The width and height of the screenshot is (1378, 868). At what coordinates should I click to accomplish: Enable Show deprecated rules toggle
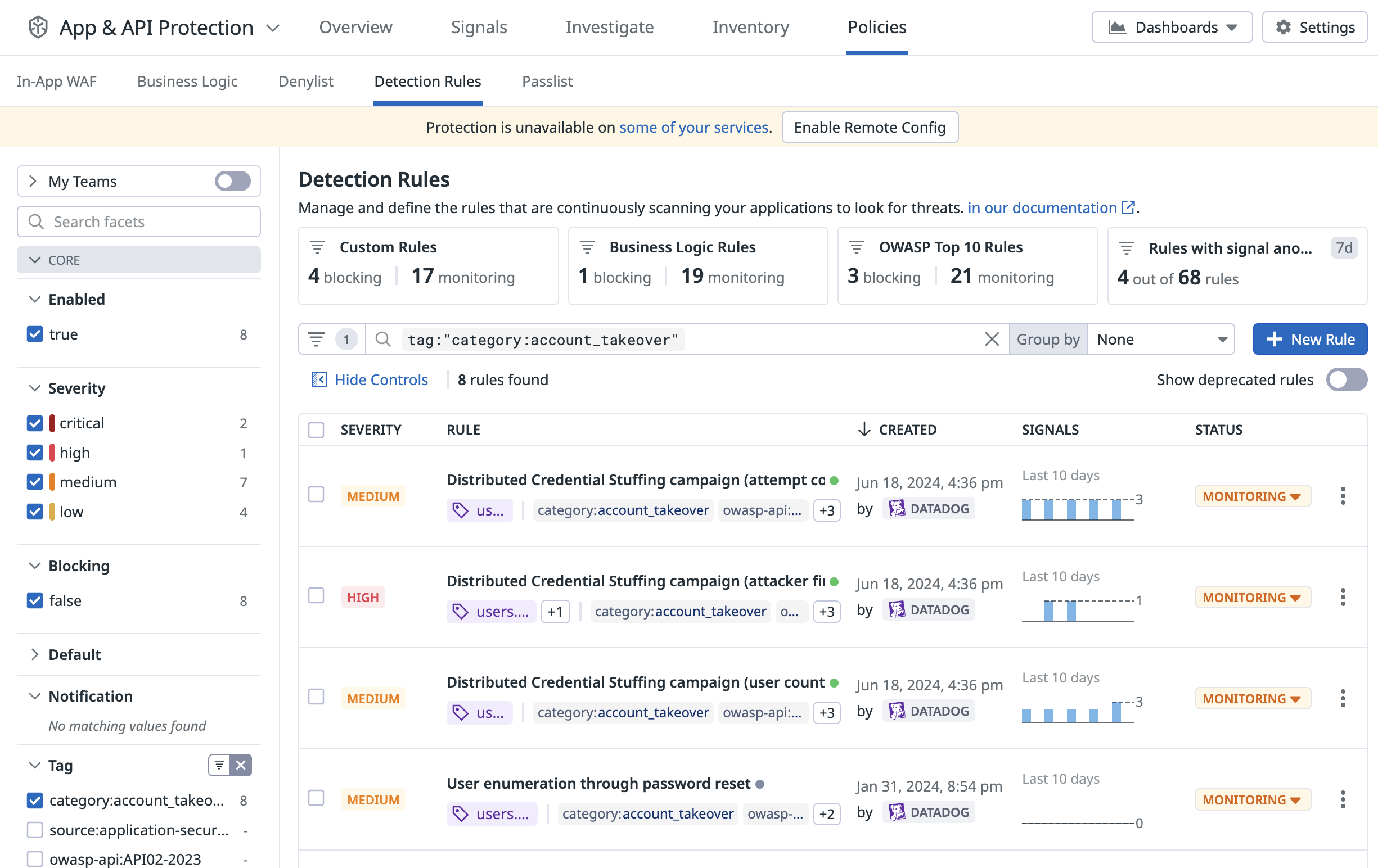(1347, 379)
